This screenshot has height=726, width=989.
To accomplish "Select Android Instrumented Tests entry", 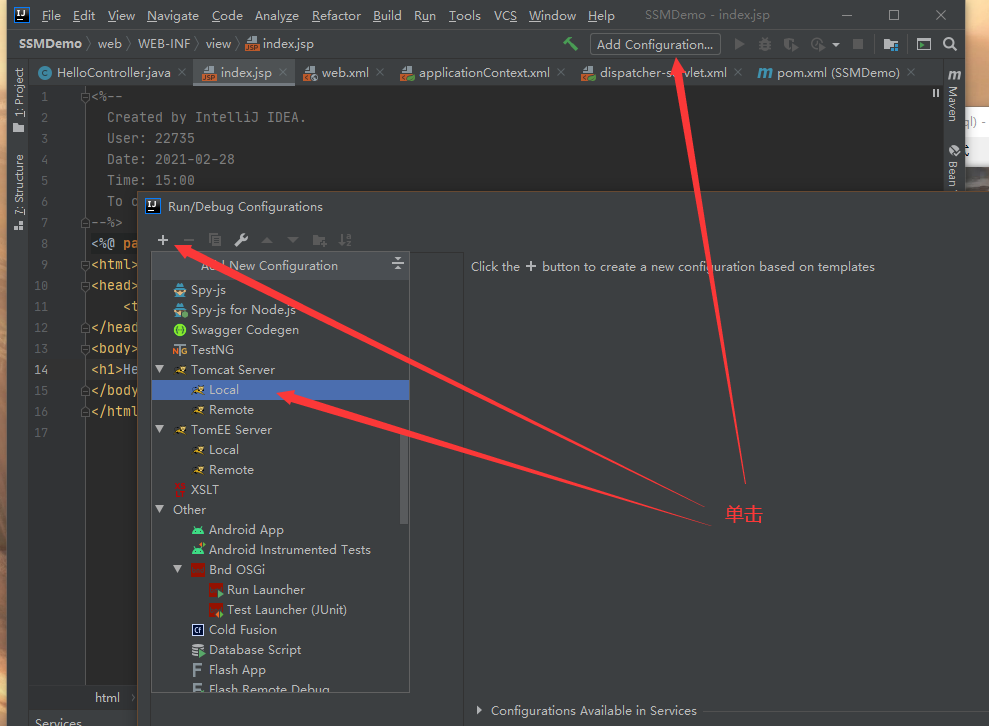I will click(x=280, y=550).
